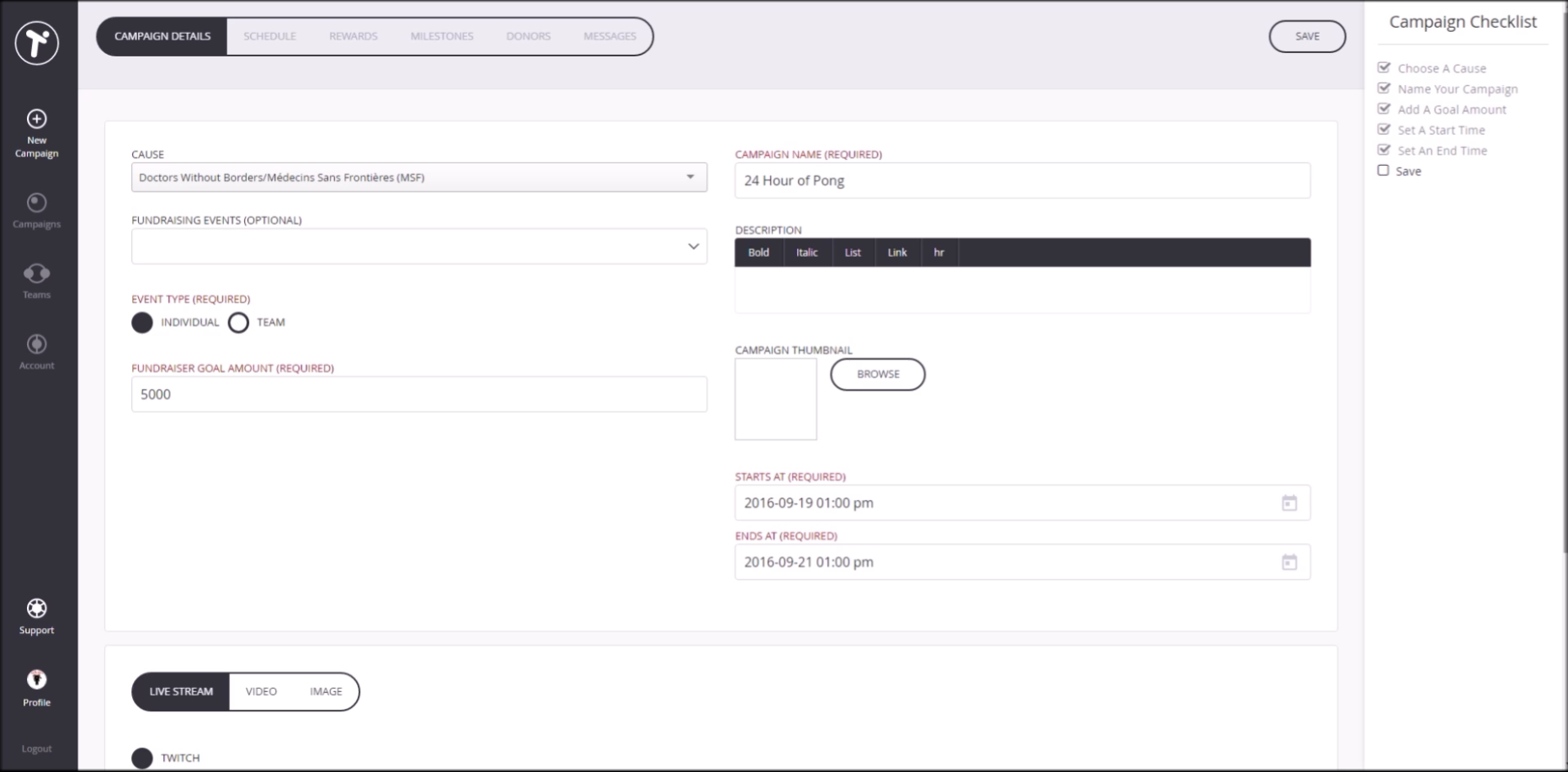
Task: Toggle the Set An End Time checkbox
Action: point(1384,150)
